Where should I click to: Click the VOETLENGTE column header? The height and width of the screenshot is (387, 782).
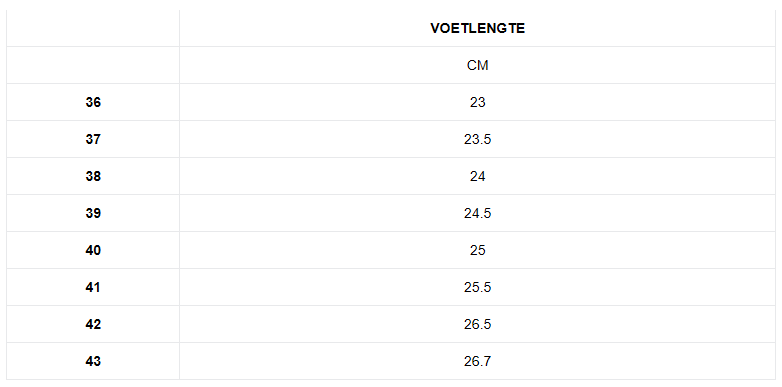[x=477, y=28]
